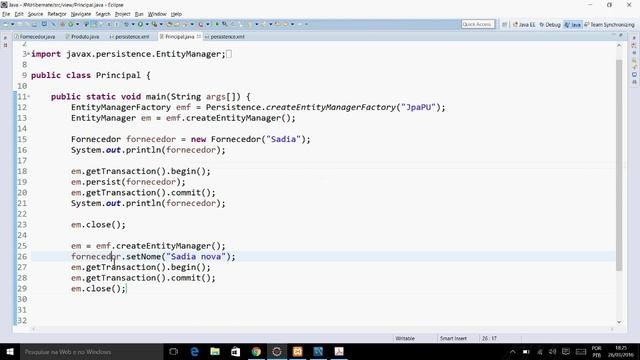Open Google Chrome from the taskbar

[256, 351]
